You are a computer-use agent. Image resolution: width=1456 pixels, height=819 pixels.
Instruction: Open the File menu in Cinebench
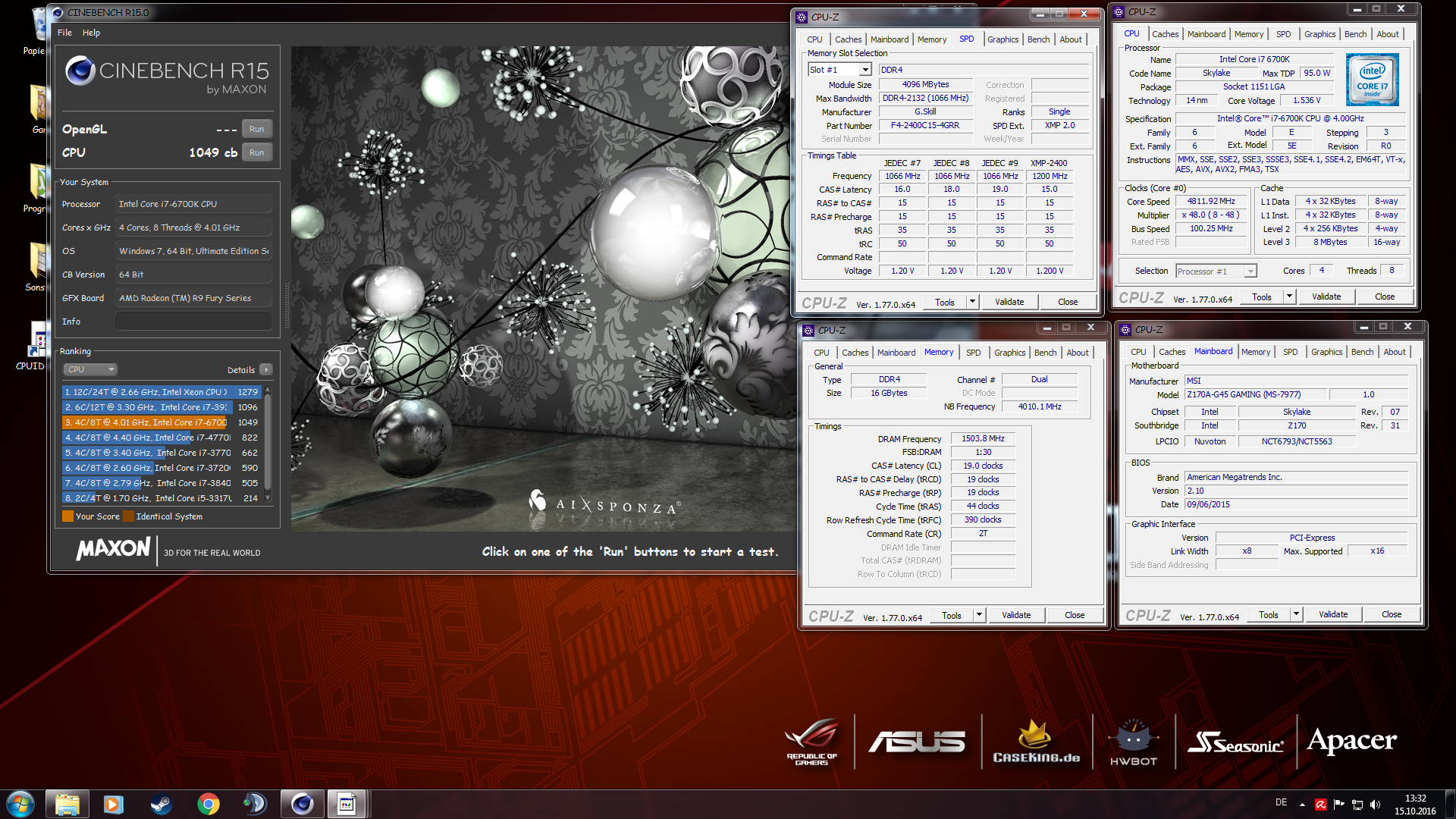click(64, 33)
